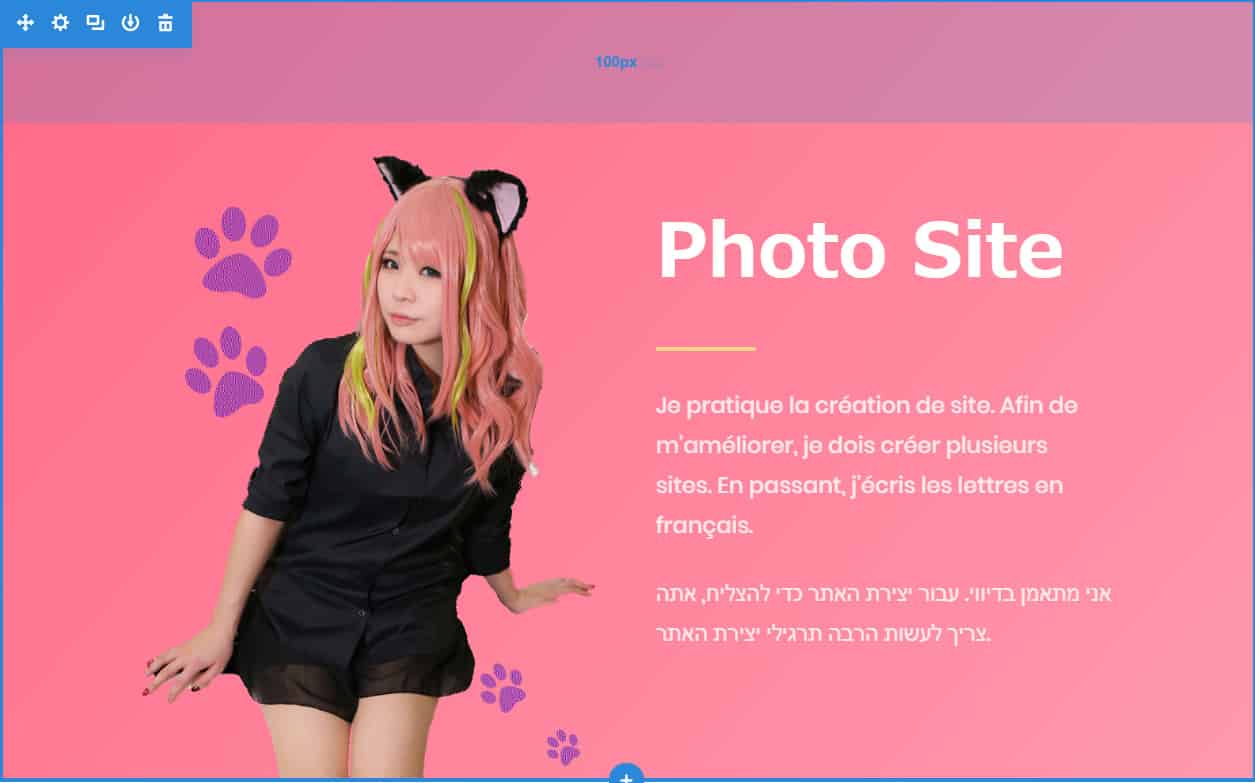Click the top large purple paw print
The width and height of the screenshot is (1255, 783).
243,253
